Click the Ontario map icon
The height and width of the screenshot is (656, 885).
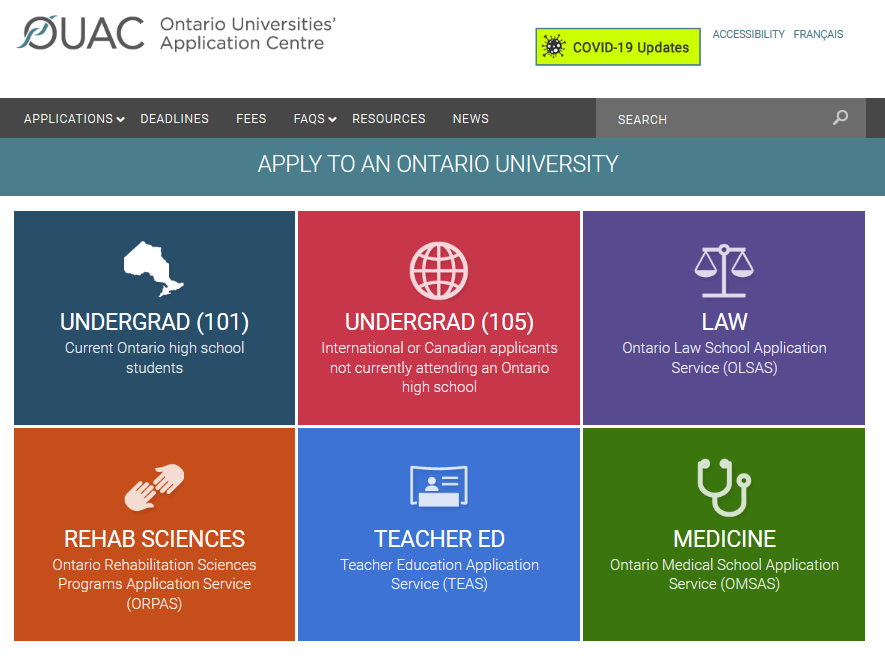tap(154, 269)
